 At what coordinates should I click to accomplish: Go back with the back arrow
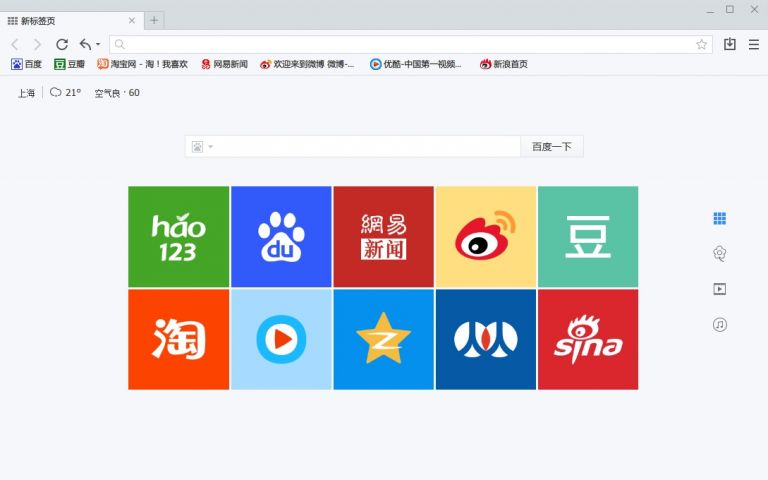15,45
